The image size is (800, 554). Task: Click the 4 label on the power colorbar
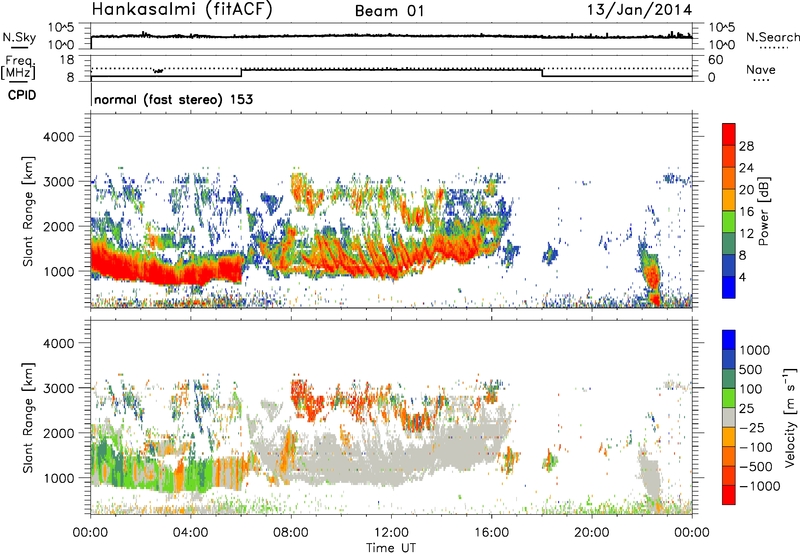(x=744, y=278)
